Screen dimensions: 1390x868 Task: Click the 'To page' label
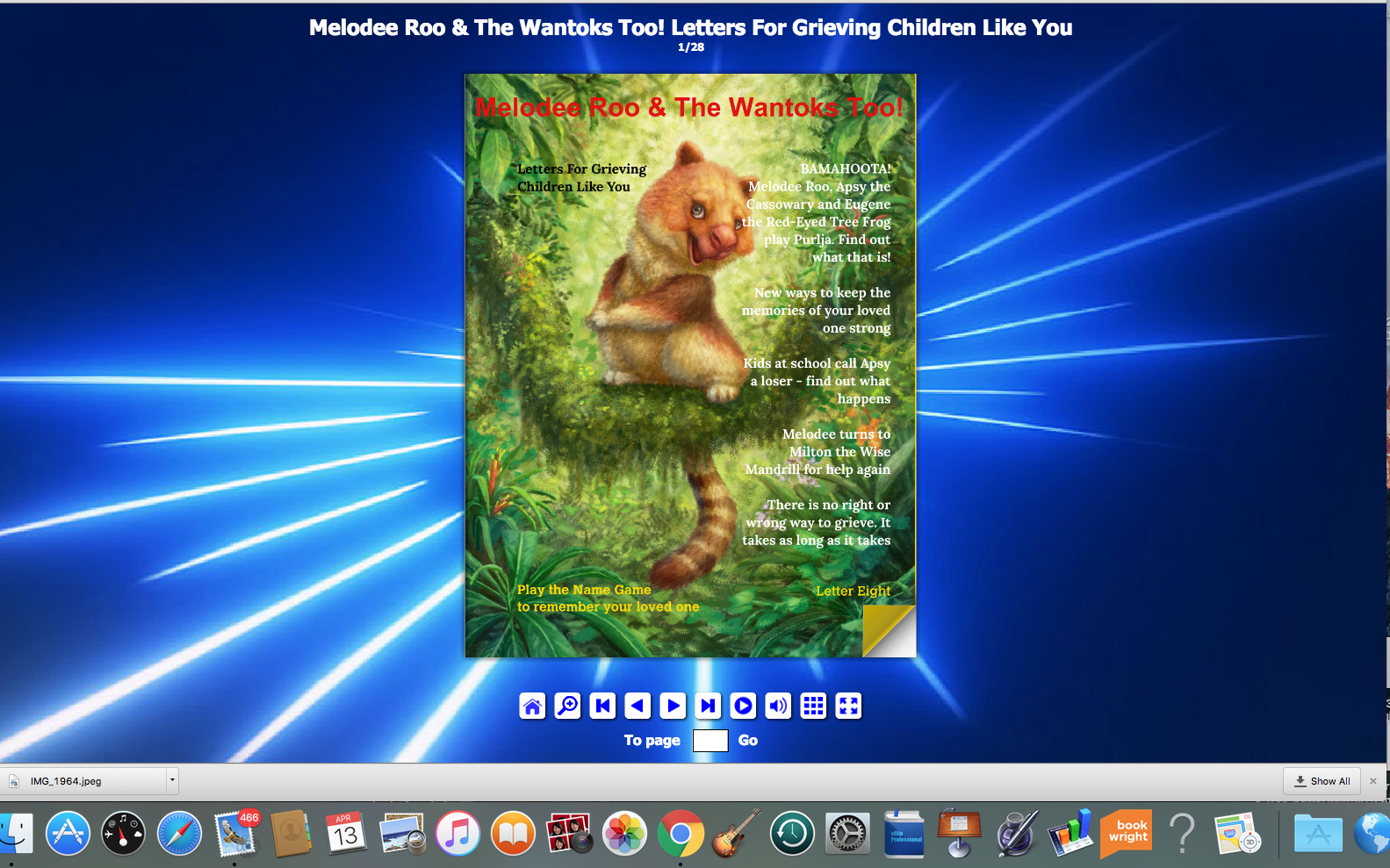[652, 741]
